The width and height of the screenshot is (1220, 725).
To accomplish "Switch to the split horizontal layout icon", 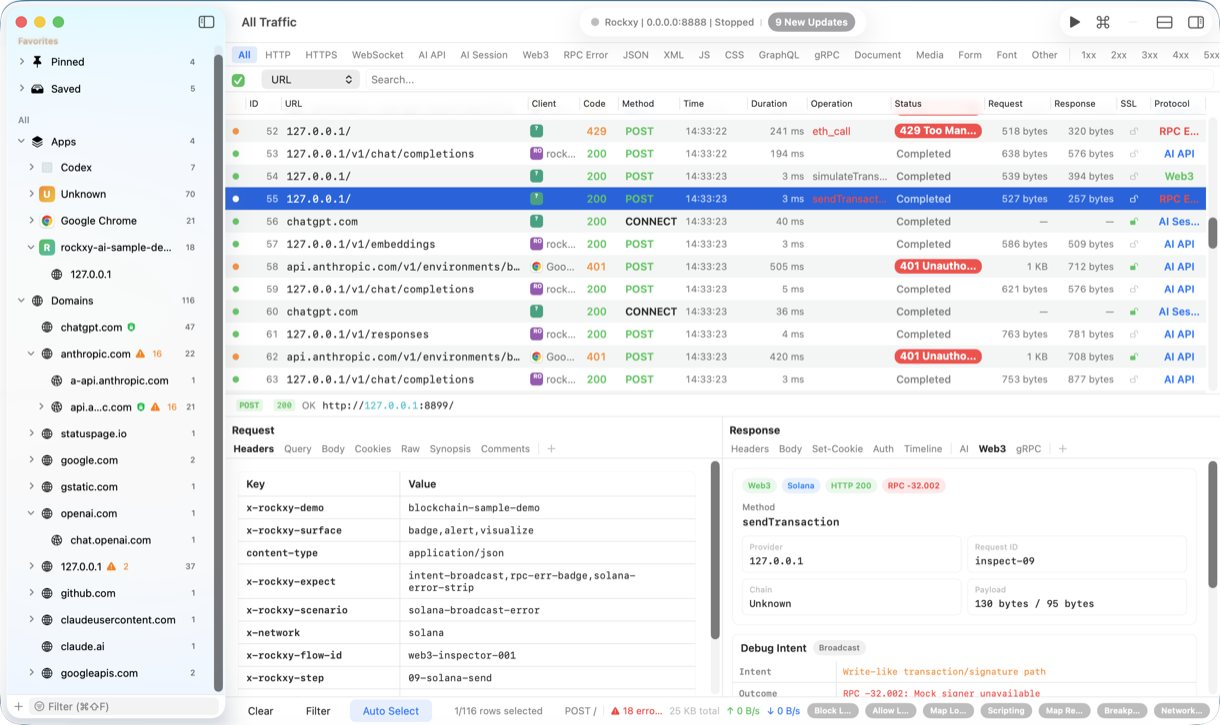I will click(1164, 22).
